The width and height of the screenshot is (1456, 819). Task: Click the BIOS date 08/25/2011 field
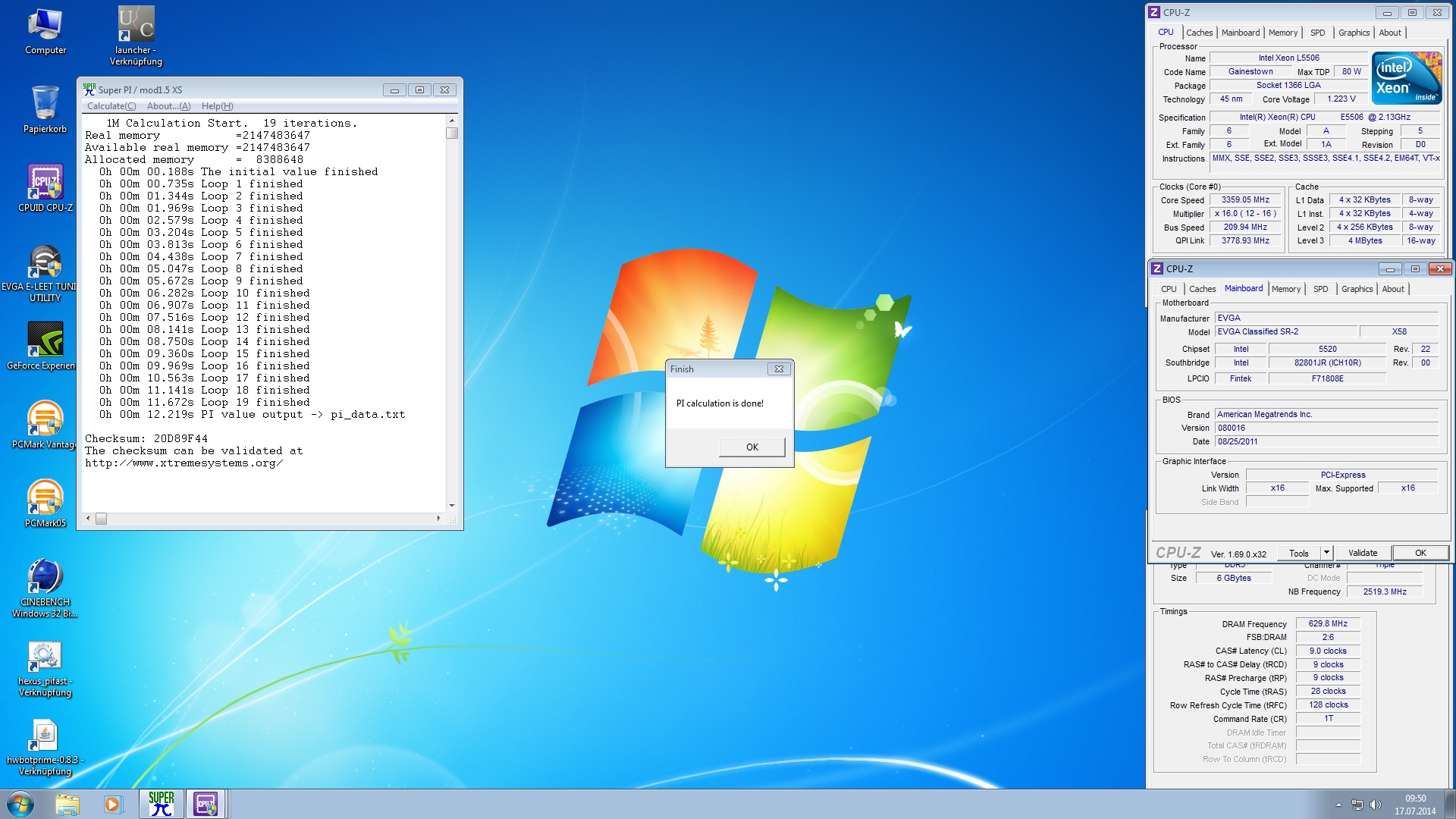(1326, 441)
